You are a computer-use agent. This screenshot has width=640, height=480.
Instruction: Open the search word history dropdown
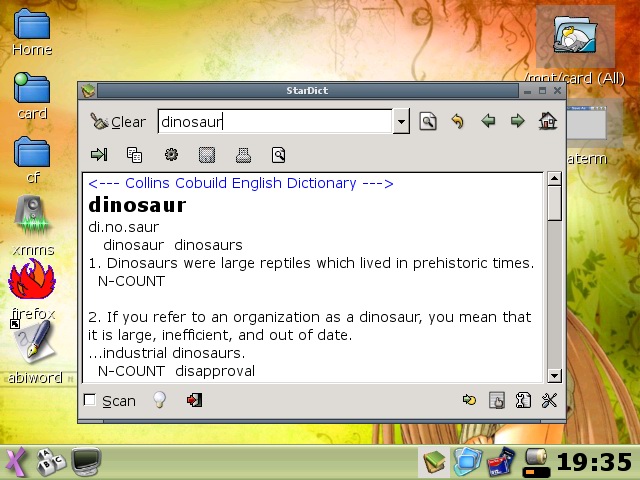(401, 122)
